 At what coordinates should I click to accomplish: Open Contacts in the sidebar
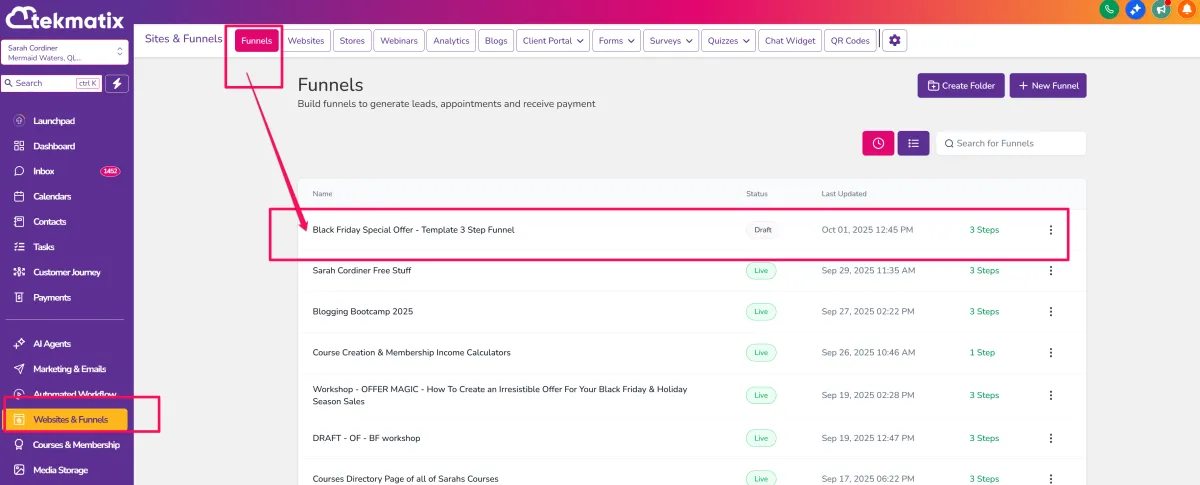pyautogui.click(x=49, y=222)
